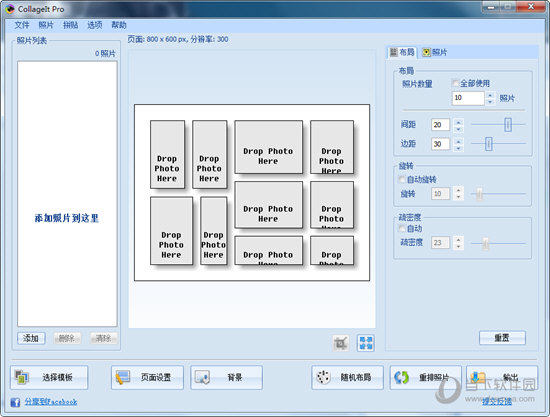Click the middle wide Drop Photo Here placeholder
The width and height of the screenshot is (550, 417).
click(269, 205)
